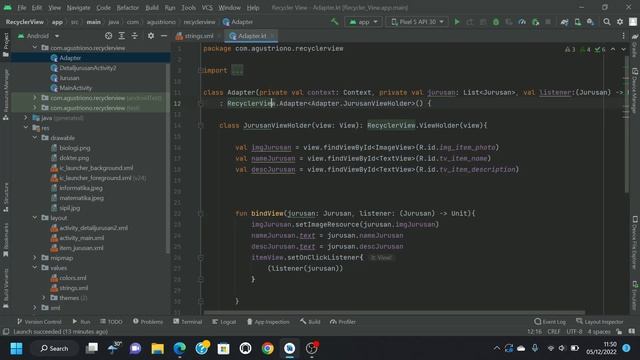Click the Windows Start button
The image size is (640, 360).
[16, 348]
